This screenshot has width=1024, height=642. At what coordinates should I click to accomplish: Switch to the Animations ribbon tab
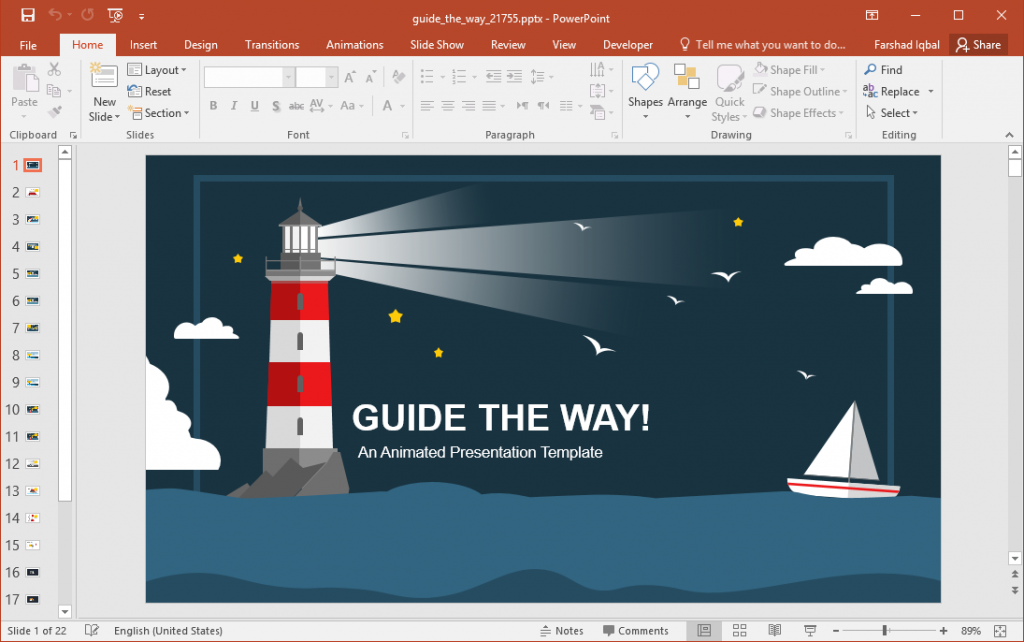(x=355, y=44)
